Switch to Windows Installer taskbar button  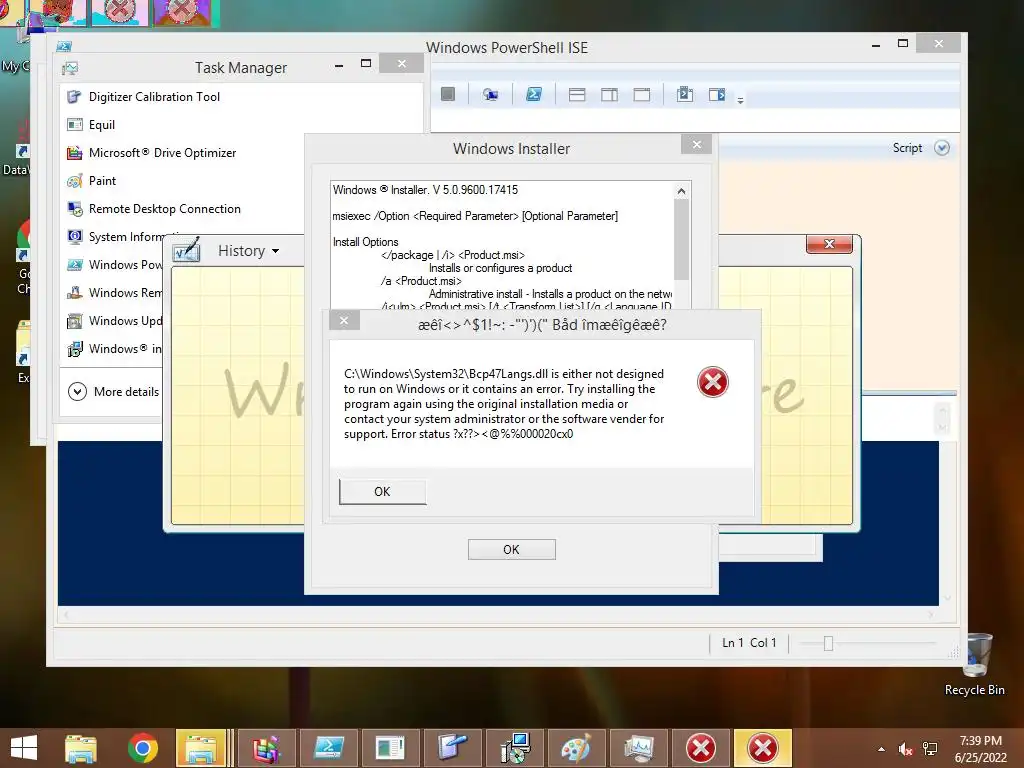click(x=515, y=748)
